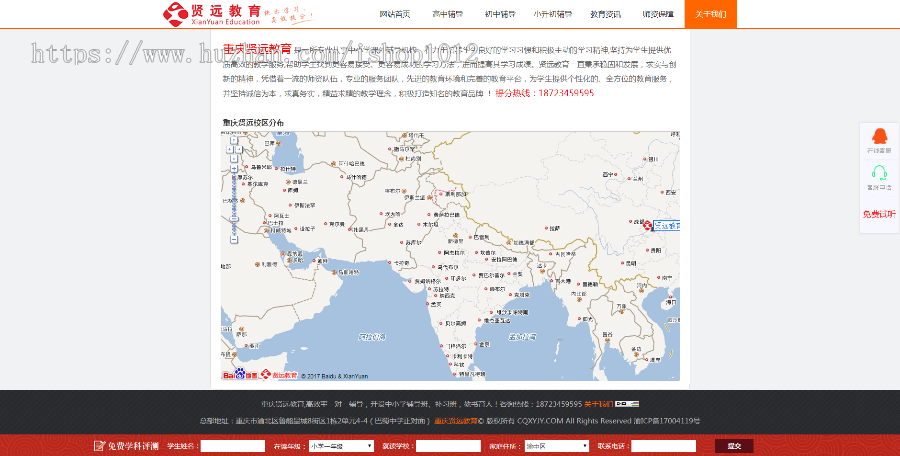Viewport: 900px width, 456px height.
Task: Go to 网站首页 in navigation
Action: pyautogui.click(x=395, y=14)
